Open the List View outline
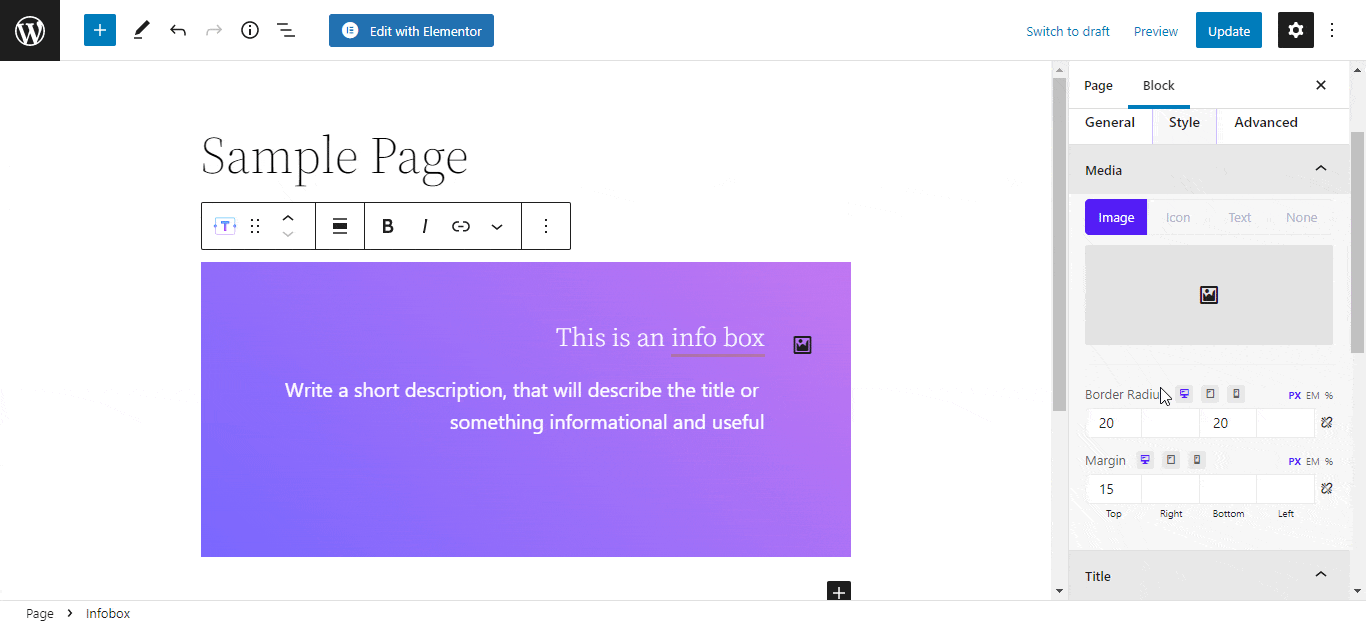Viewport: 1366px width, 625px height. tap(286, 30)
